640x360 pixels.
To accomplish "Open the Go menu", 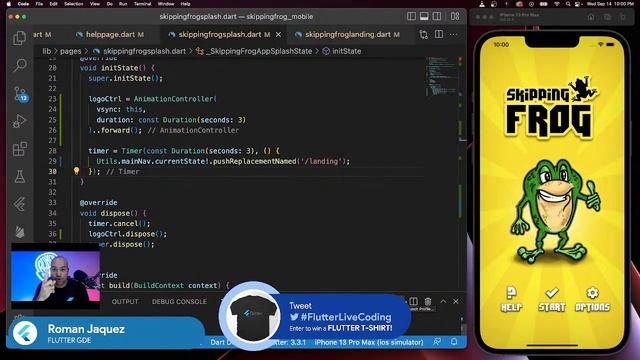I will pos(109,4).
